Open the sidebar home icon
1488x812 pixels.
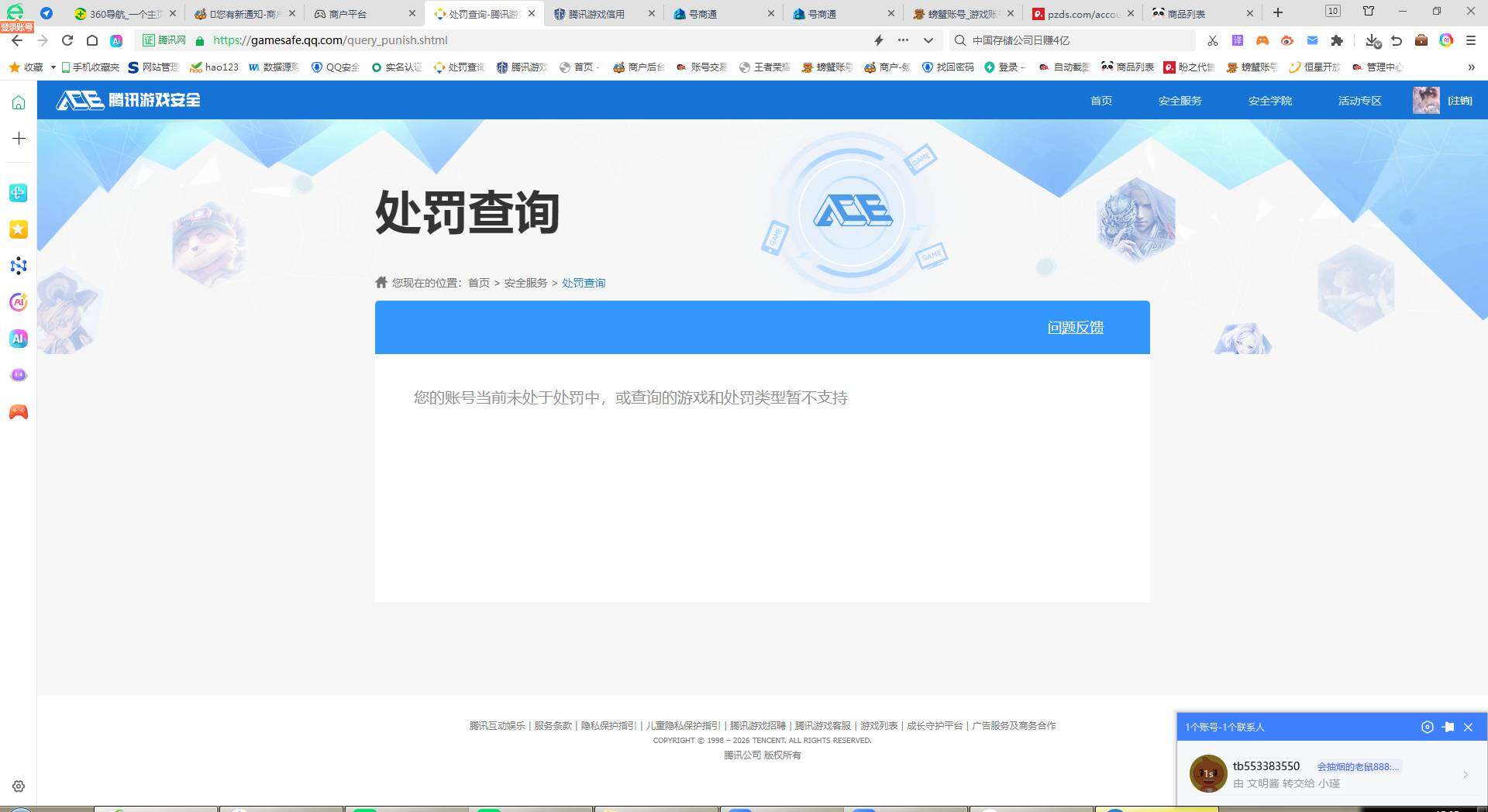point(19,102)
